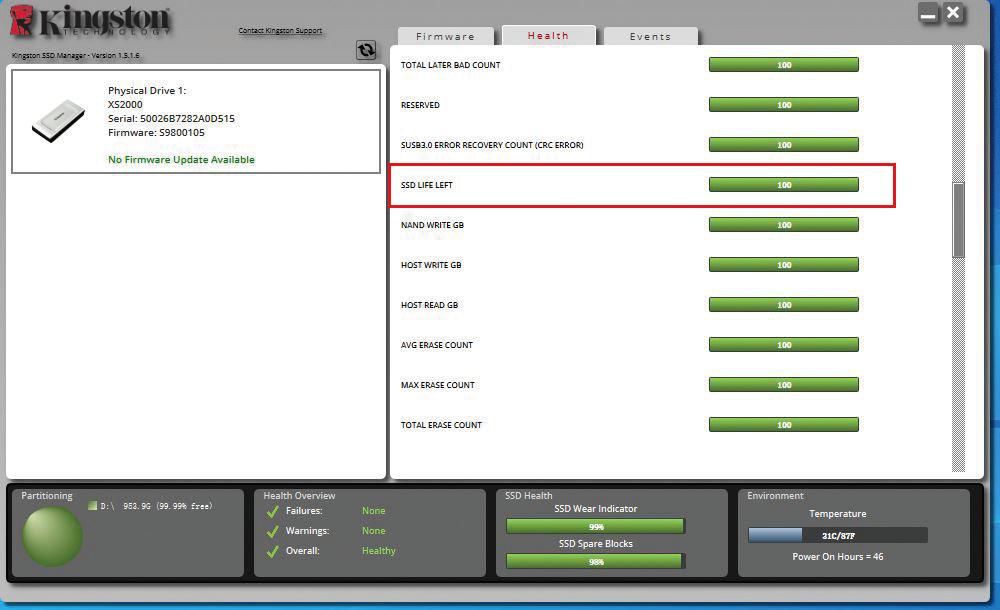Click the refresh drives icon
The image size is (1000, 610).
point(366,50)
